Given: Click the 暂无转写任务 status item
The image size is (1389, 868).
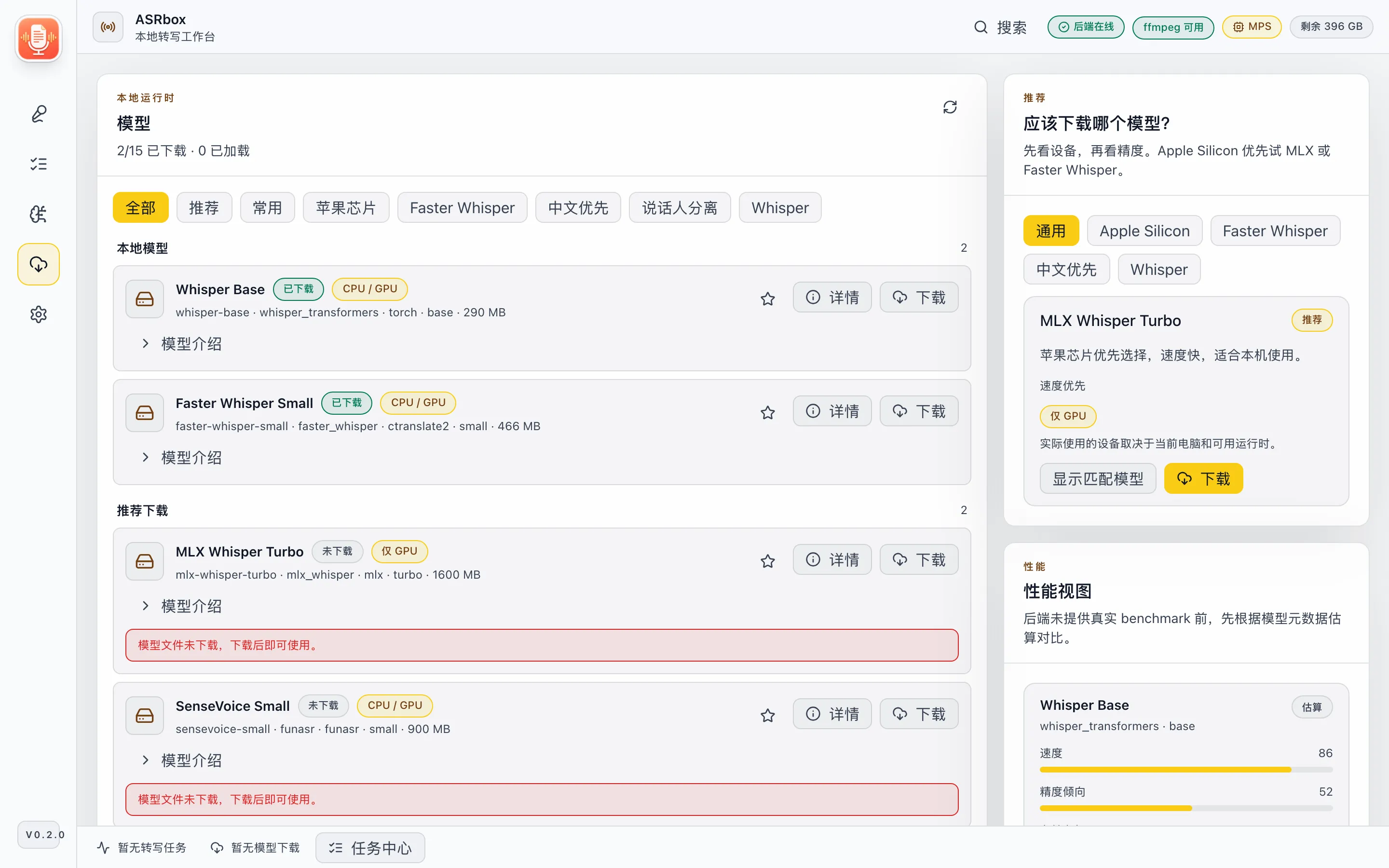Looking at the screenshot, I should tap(142, 847).
